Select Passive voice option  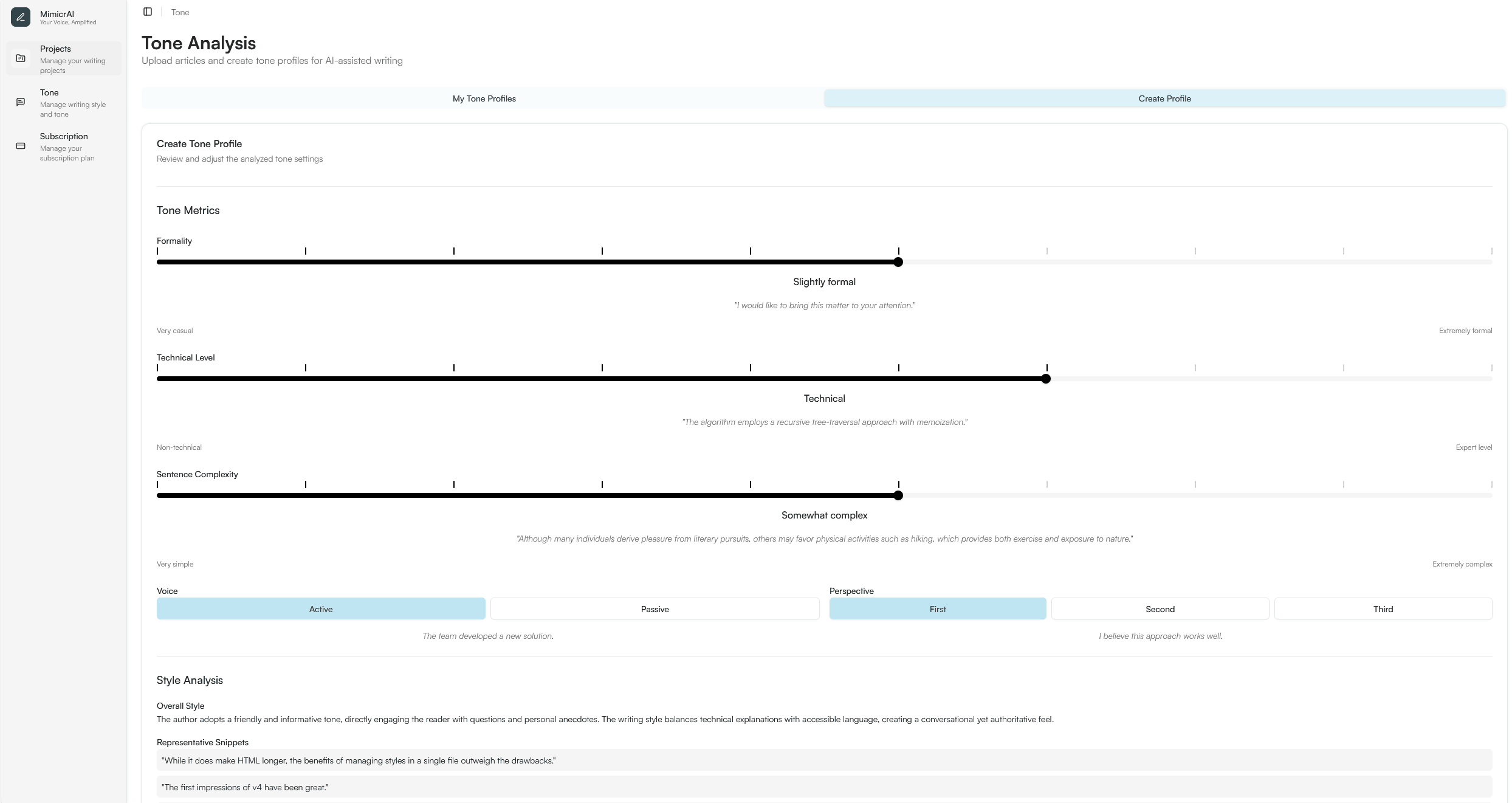655,609
